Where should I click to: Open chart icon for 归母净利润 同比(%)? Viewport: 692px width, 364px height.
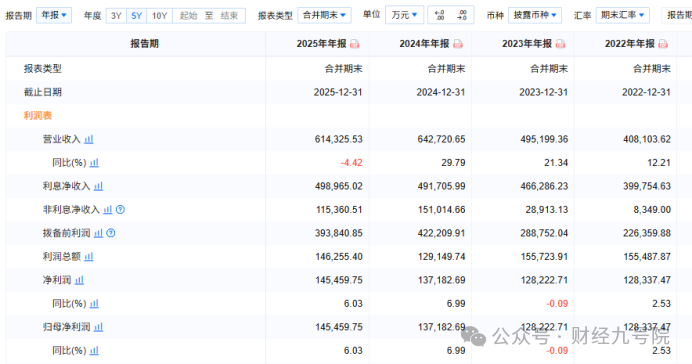click(94, 351)
